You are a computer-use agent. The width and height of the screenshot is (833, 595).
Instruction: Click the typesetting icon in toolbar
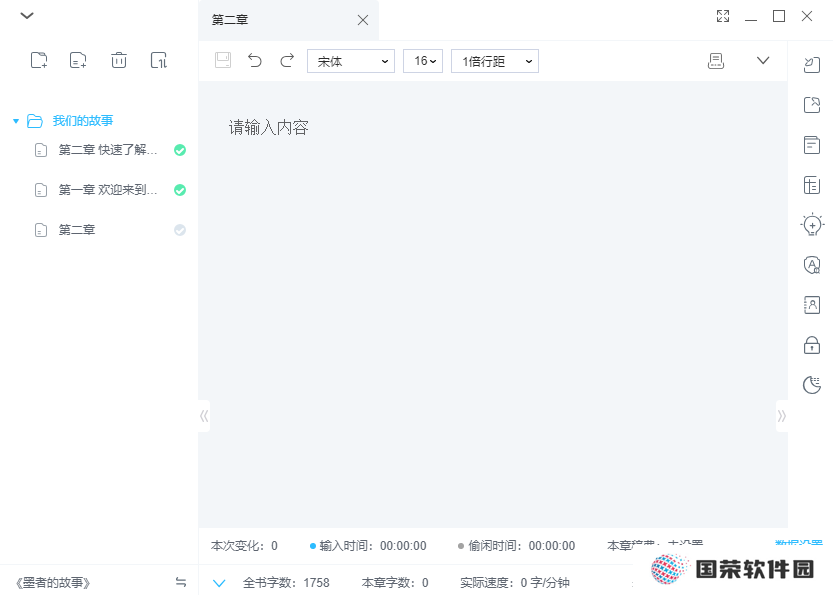[716, 61]
